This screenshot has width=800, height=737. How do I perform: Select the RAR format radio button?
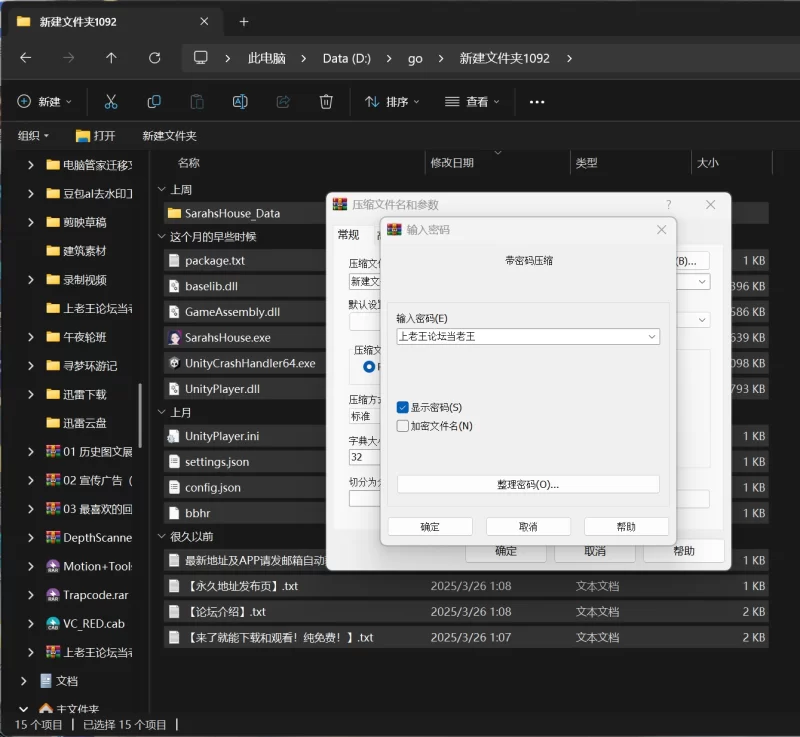(x=368, y=366)
